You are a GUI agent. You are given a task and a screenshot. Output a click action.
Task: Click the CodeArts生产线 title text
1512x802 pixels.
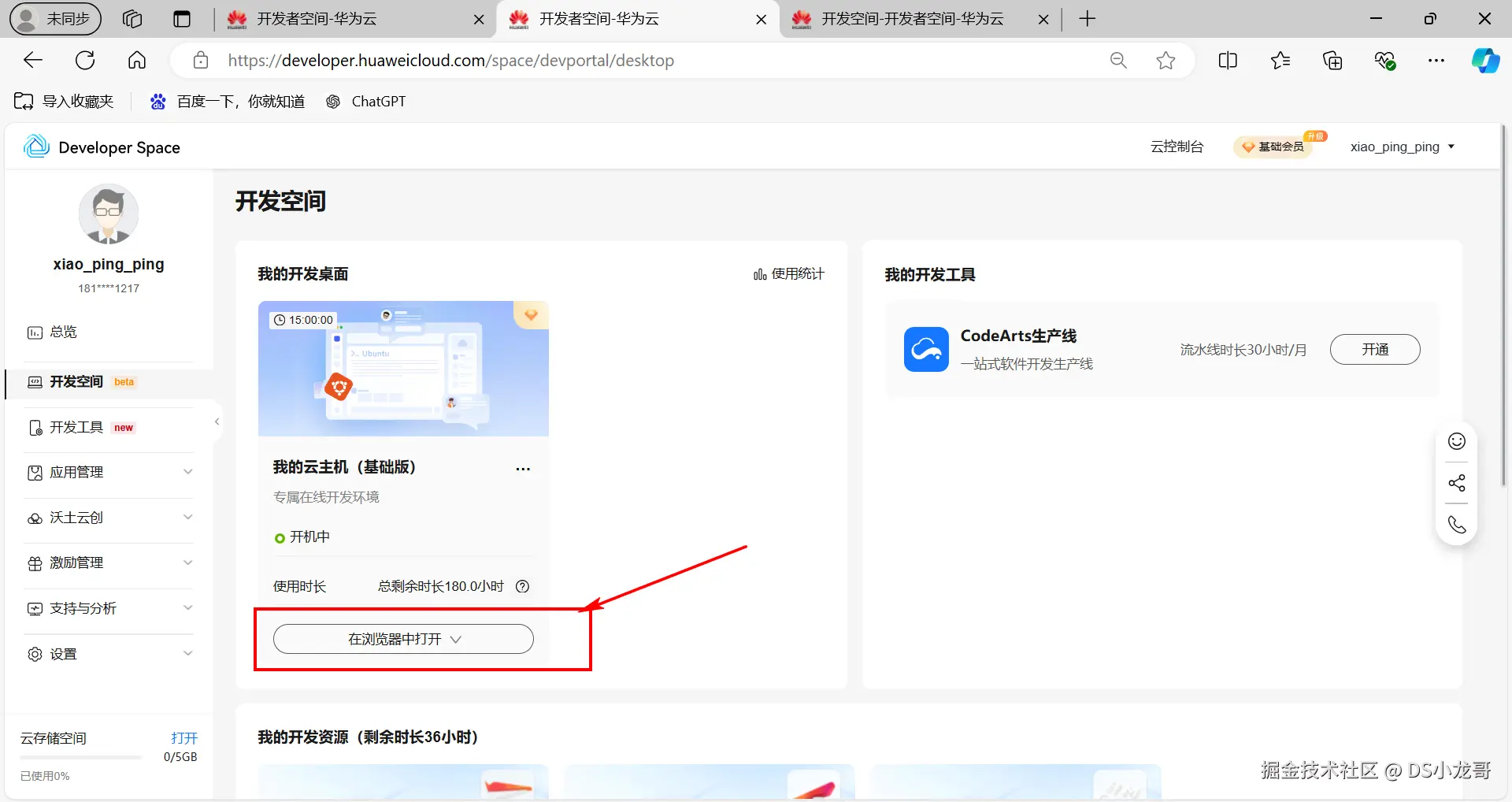pos(1018,336)
